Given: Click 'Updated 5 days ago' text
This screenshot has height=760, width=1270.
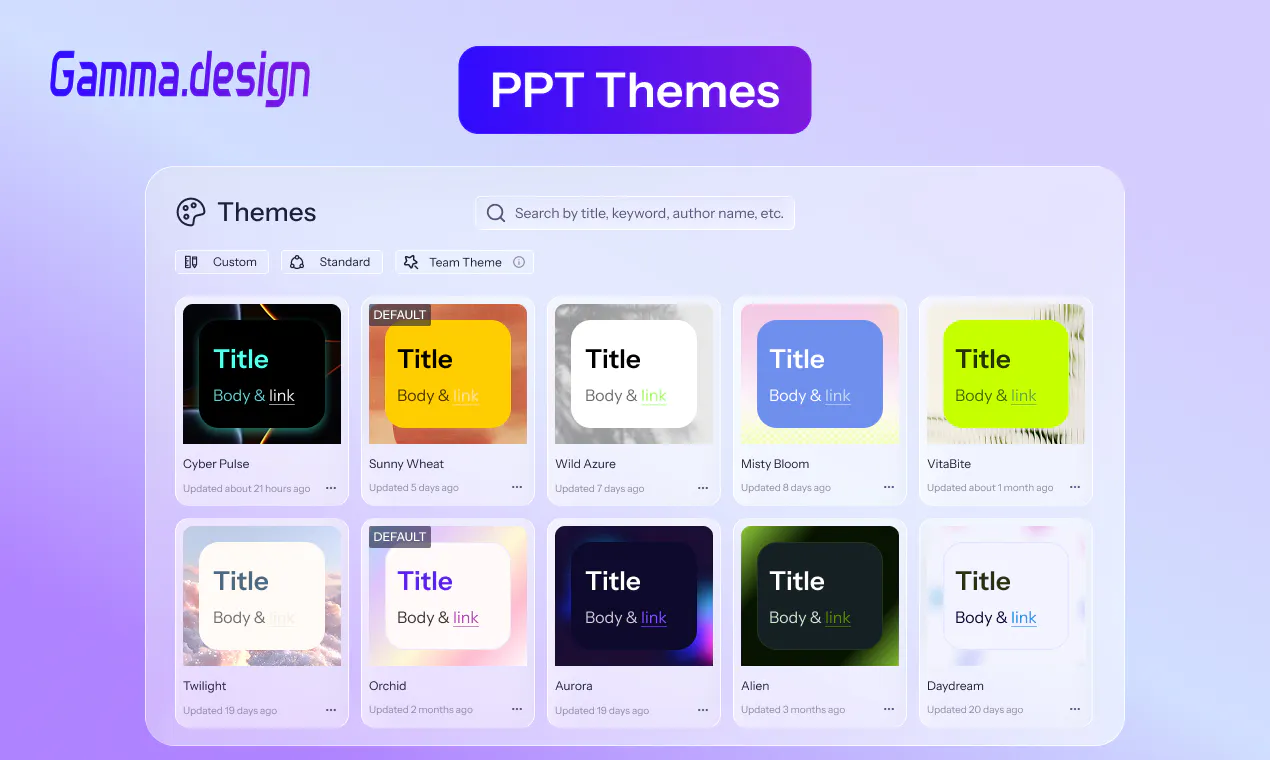Looking at the screenshot, I should point(414,488).
